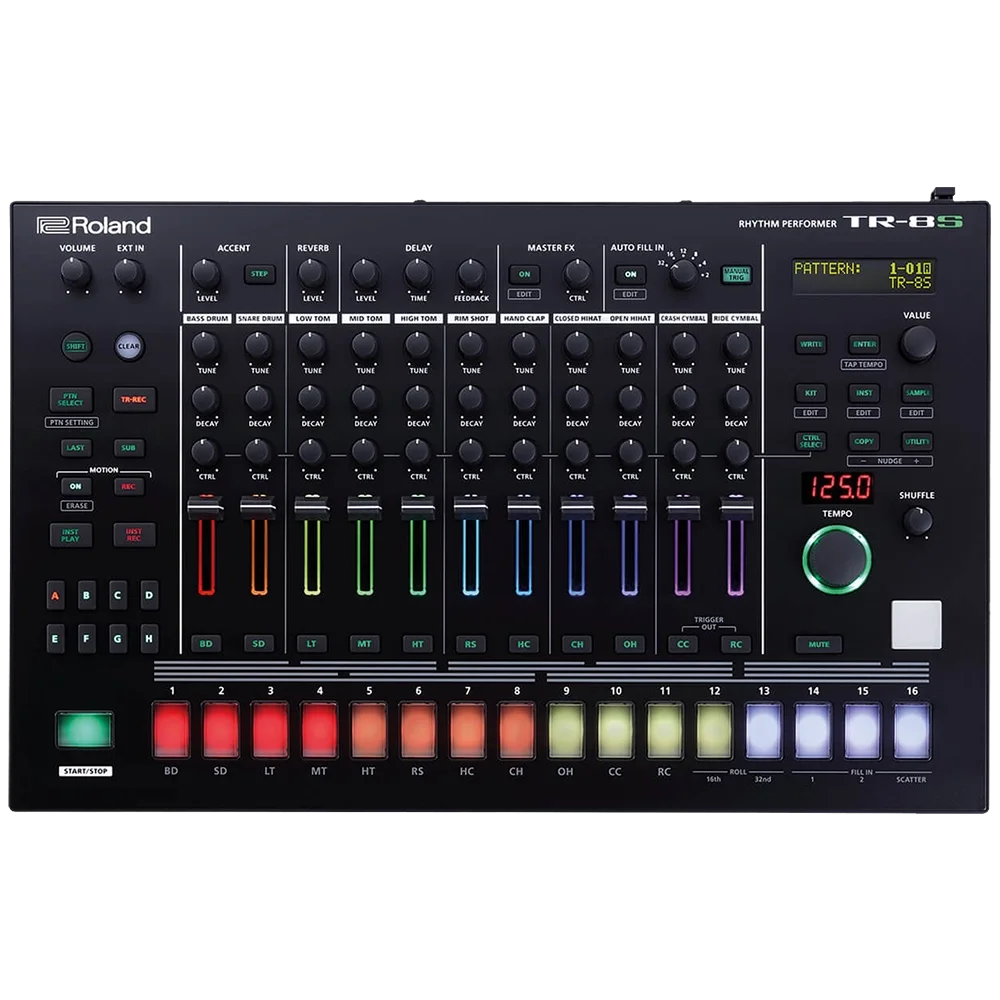The width and height of the screenshot is (1000, 1000).
Task: Click the CLEAR button
Action: coord(129,346)
